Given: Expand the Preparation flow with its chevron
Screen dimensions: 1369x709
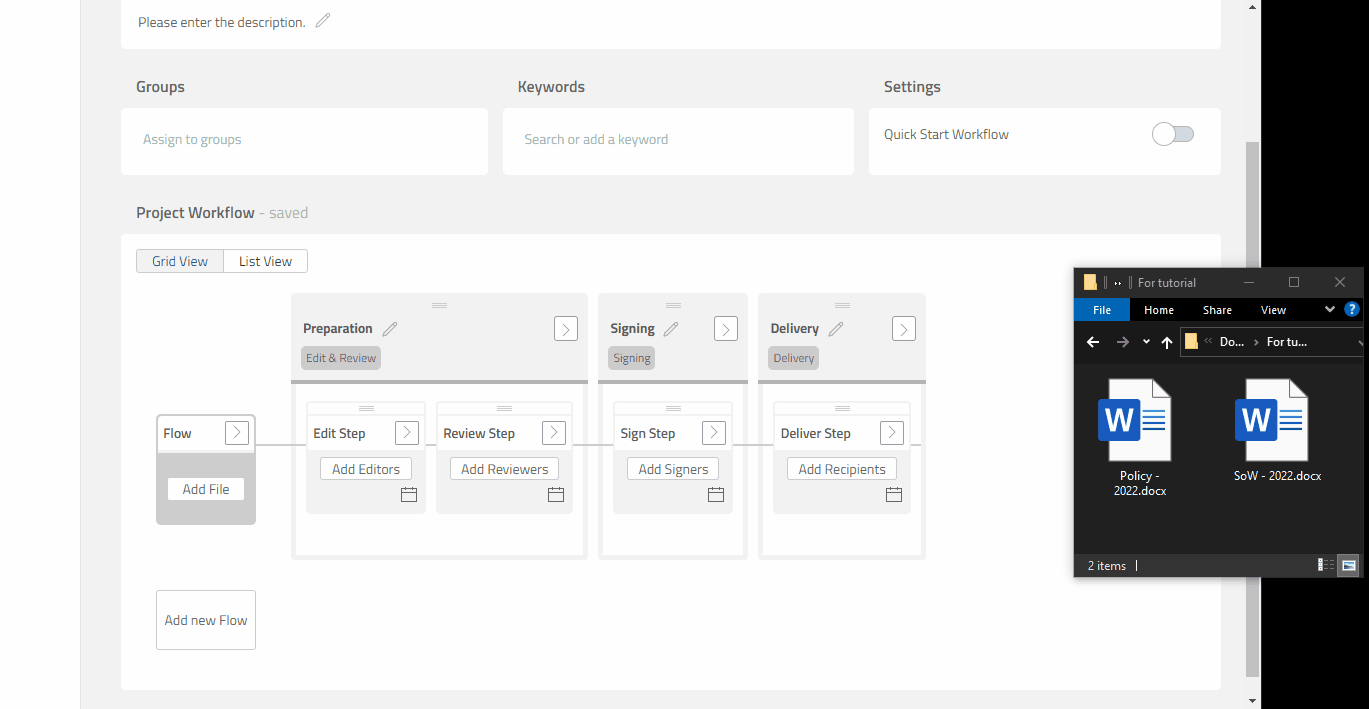Looking at the screenshot, I should pyautogui.click(x=565, y=328).
